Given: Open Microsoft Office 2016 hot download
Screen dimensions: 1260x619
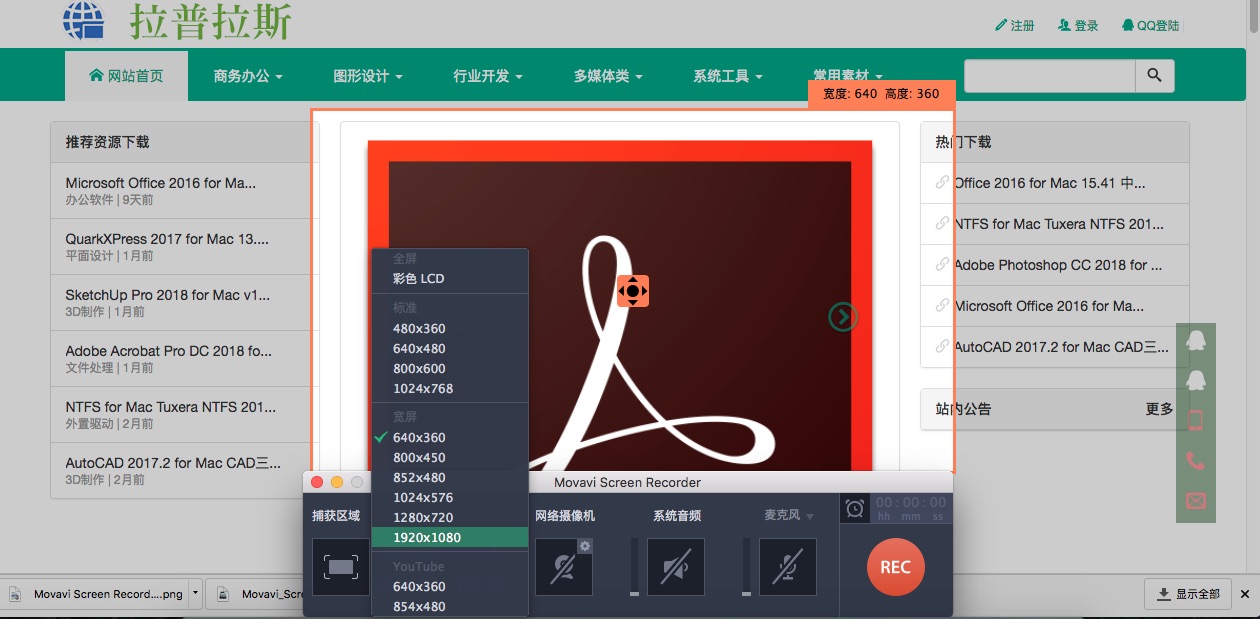Looking at the screenshot, I should tap(1049, 306).
